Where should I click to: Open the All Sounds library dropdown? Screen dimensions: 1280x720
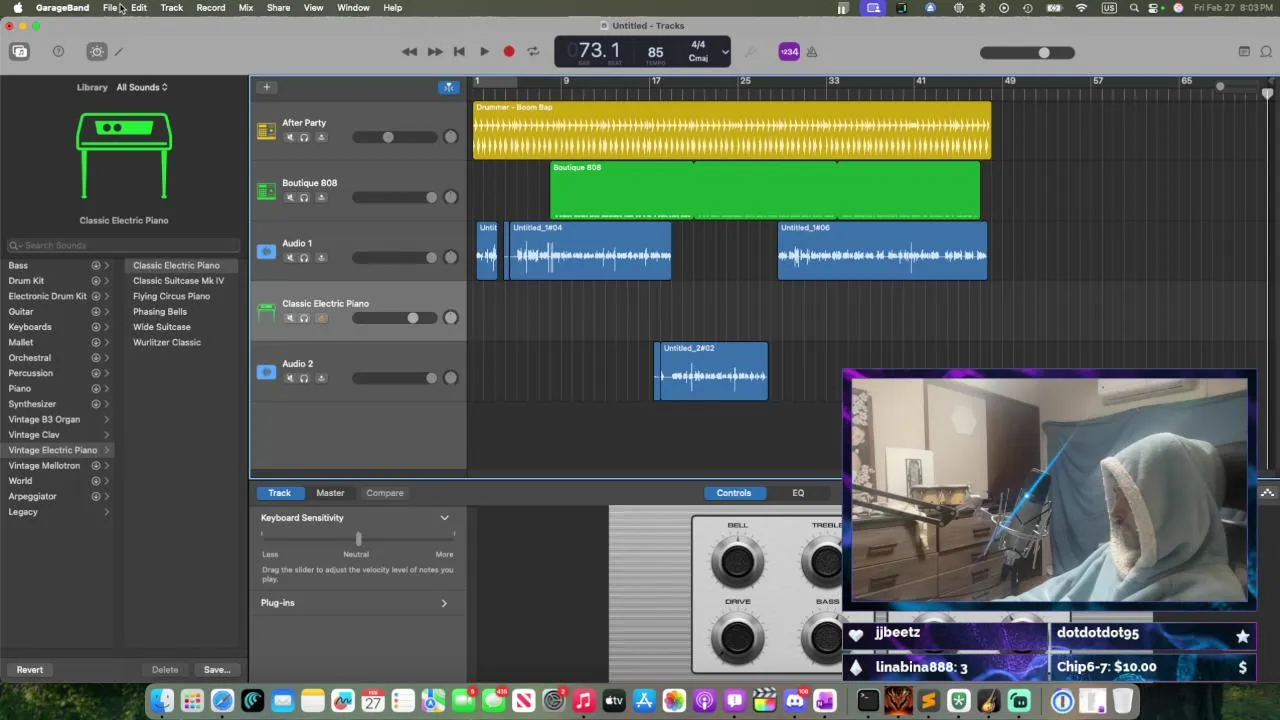click(x=142, y=87)
